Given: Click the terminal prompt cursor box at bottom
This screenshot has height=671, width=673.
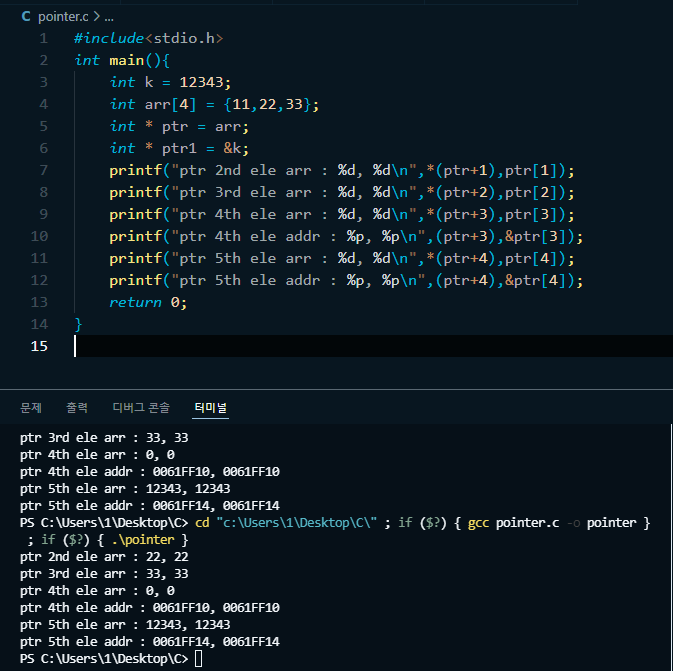Looking at the screenshot, I should tap(198, 659).
